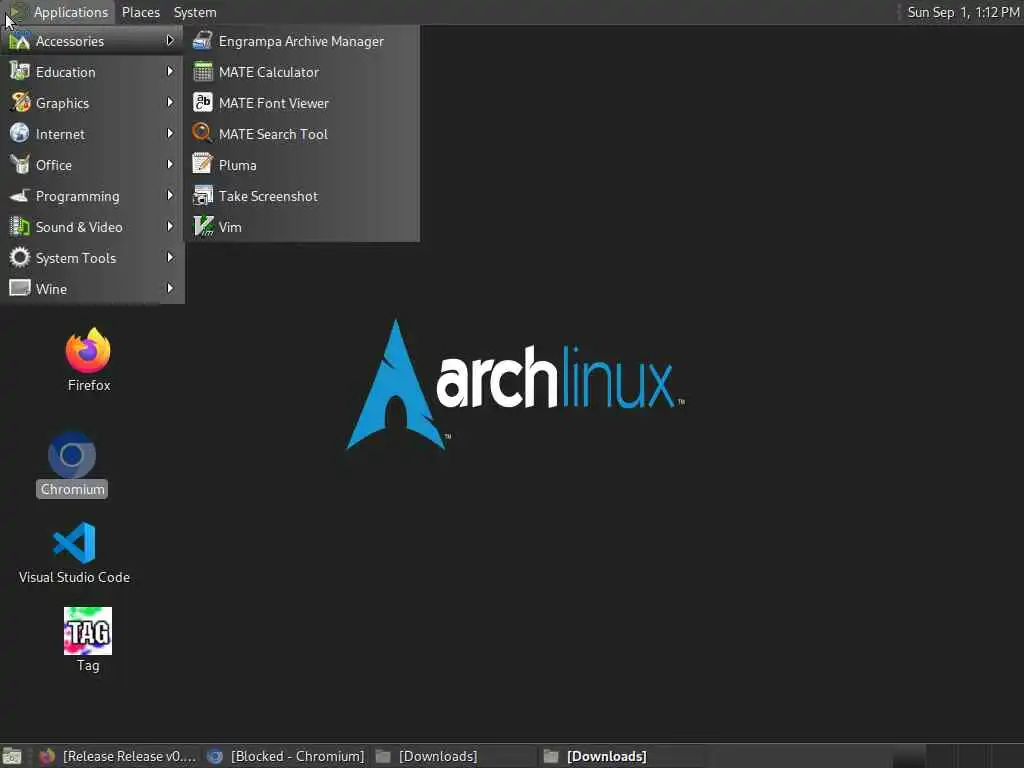This screenshot has height=768, width=1024.
Task: Choose System Tools menu entry
Action: [x=92, y=257]
